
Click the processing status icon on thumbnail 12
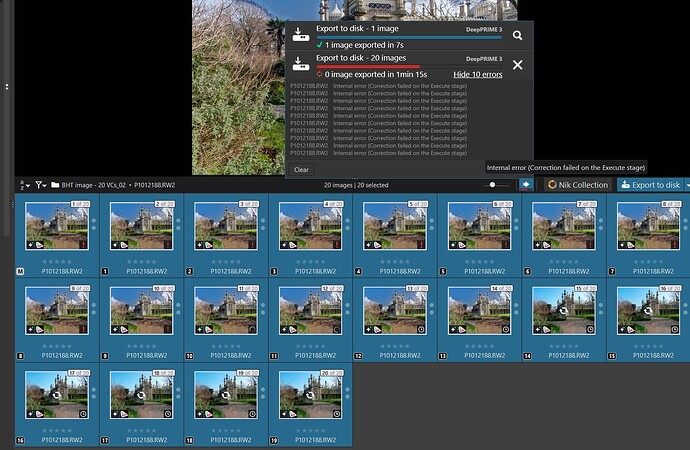pyautogui.click(x=337, y=329)
